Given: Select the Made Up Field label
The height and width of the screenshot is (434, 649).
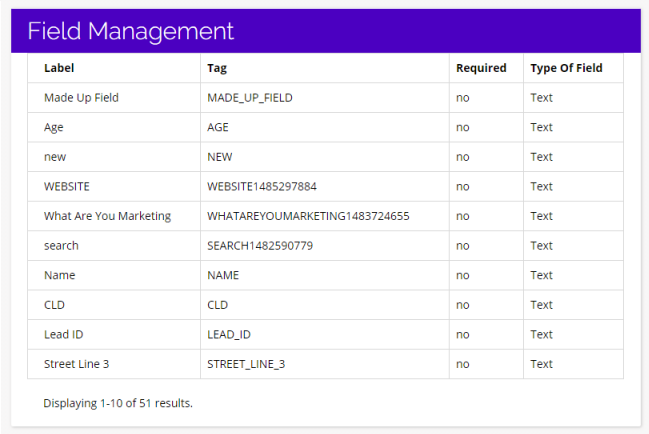Looking at the screenshot, I should [82, 98].
